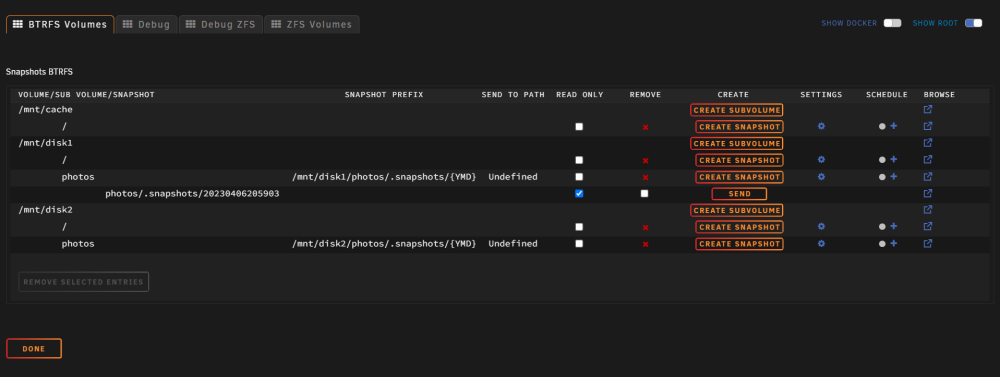Check read only for /mnt/cache root
1000x377 pixels.
pyautogui.click(x=579, y=126)
